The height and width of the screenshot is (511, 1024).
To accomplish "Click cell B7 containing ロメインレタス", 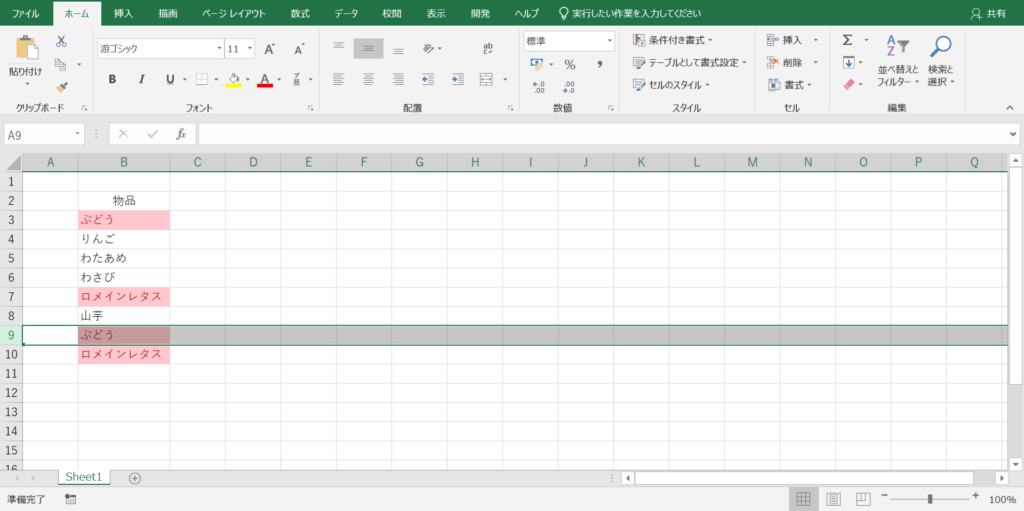I will coord(123,297).
